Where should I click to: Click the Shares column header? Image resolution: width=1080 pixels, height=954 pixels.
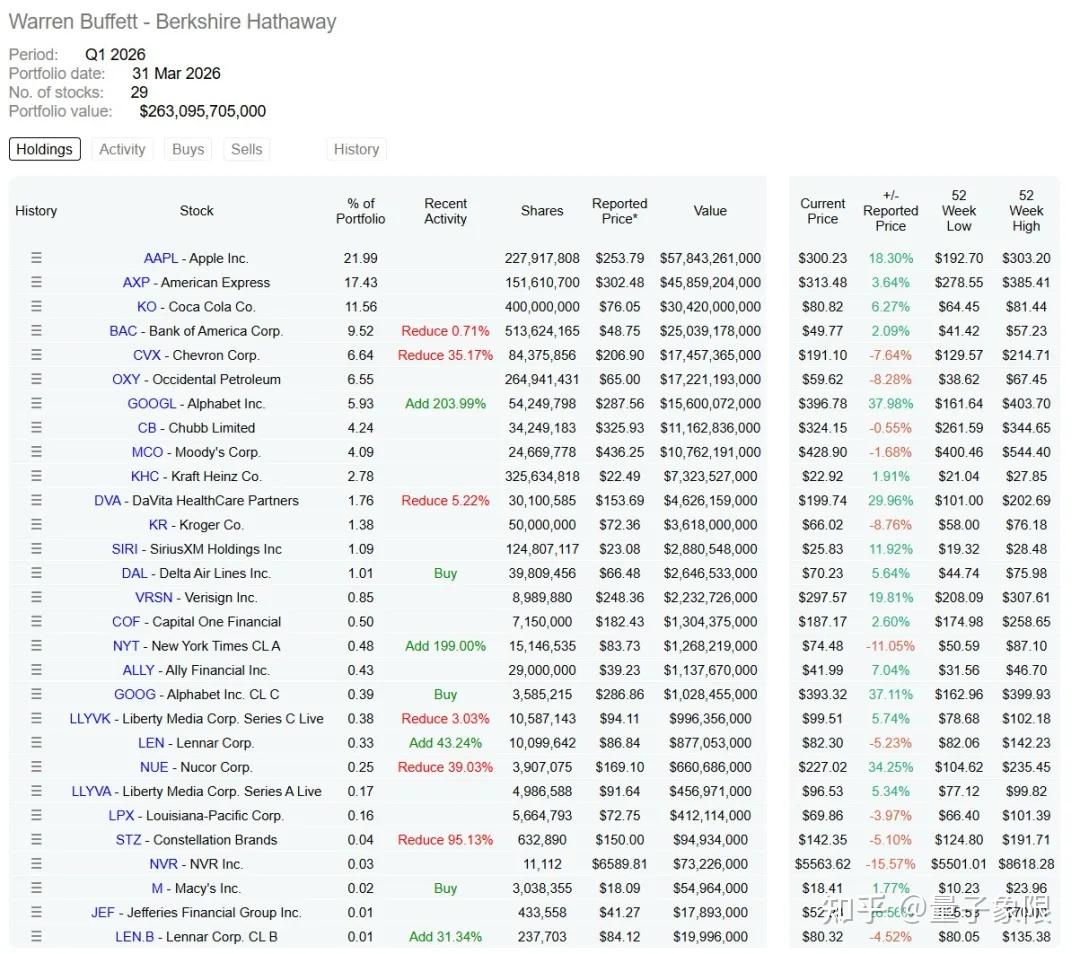point(542,211)
